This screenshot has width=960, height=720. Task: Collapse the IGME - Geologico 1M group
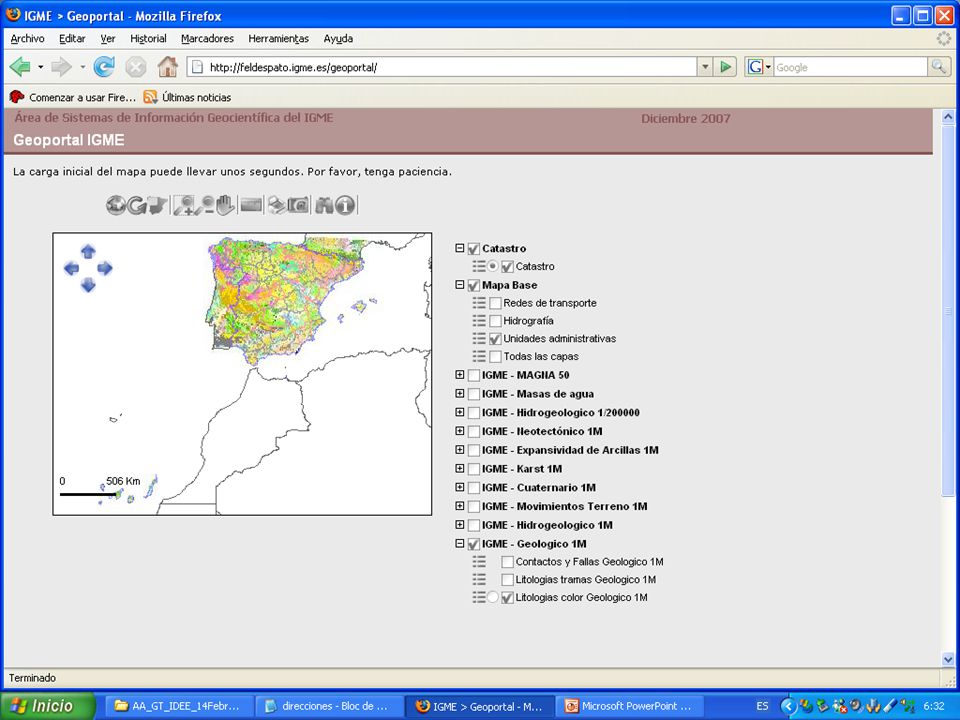[x=460, y=543]
